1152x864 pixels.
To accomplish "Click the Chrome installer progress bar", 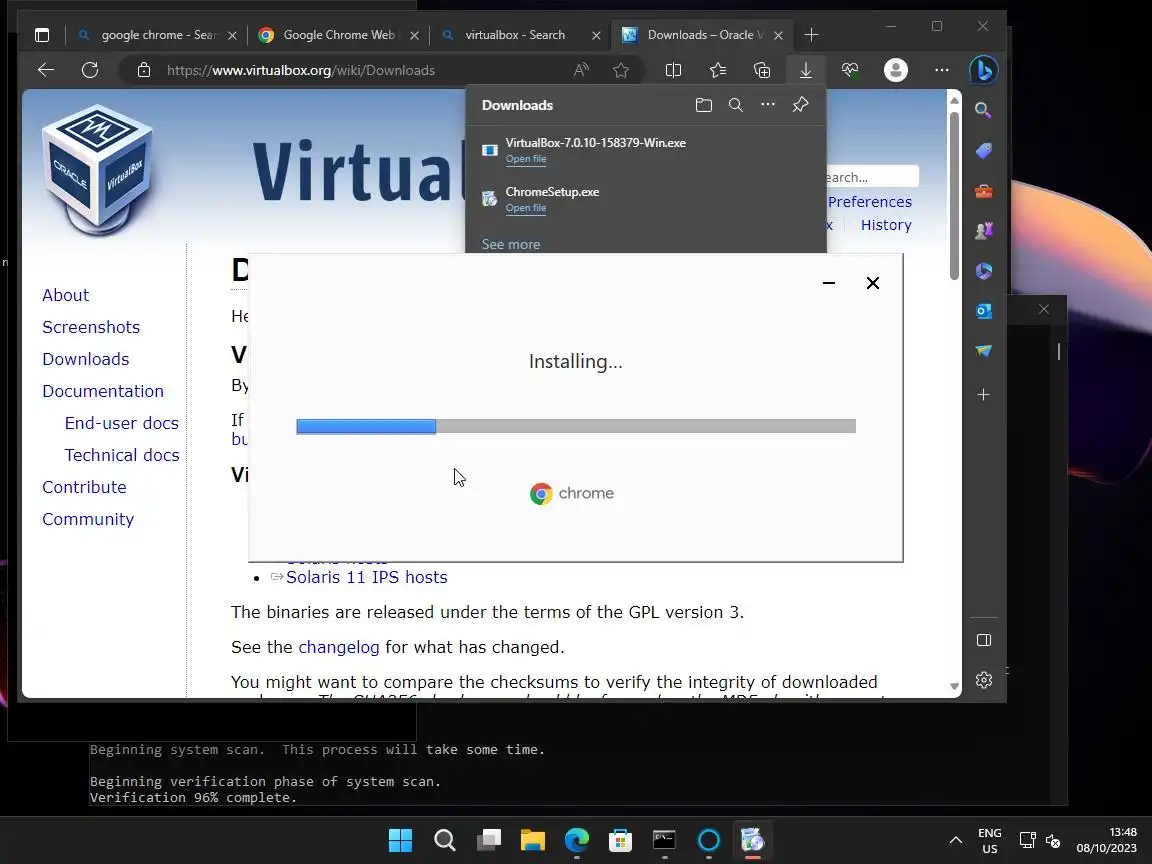I will pos(575,426).
